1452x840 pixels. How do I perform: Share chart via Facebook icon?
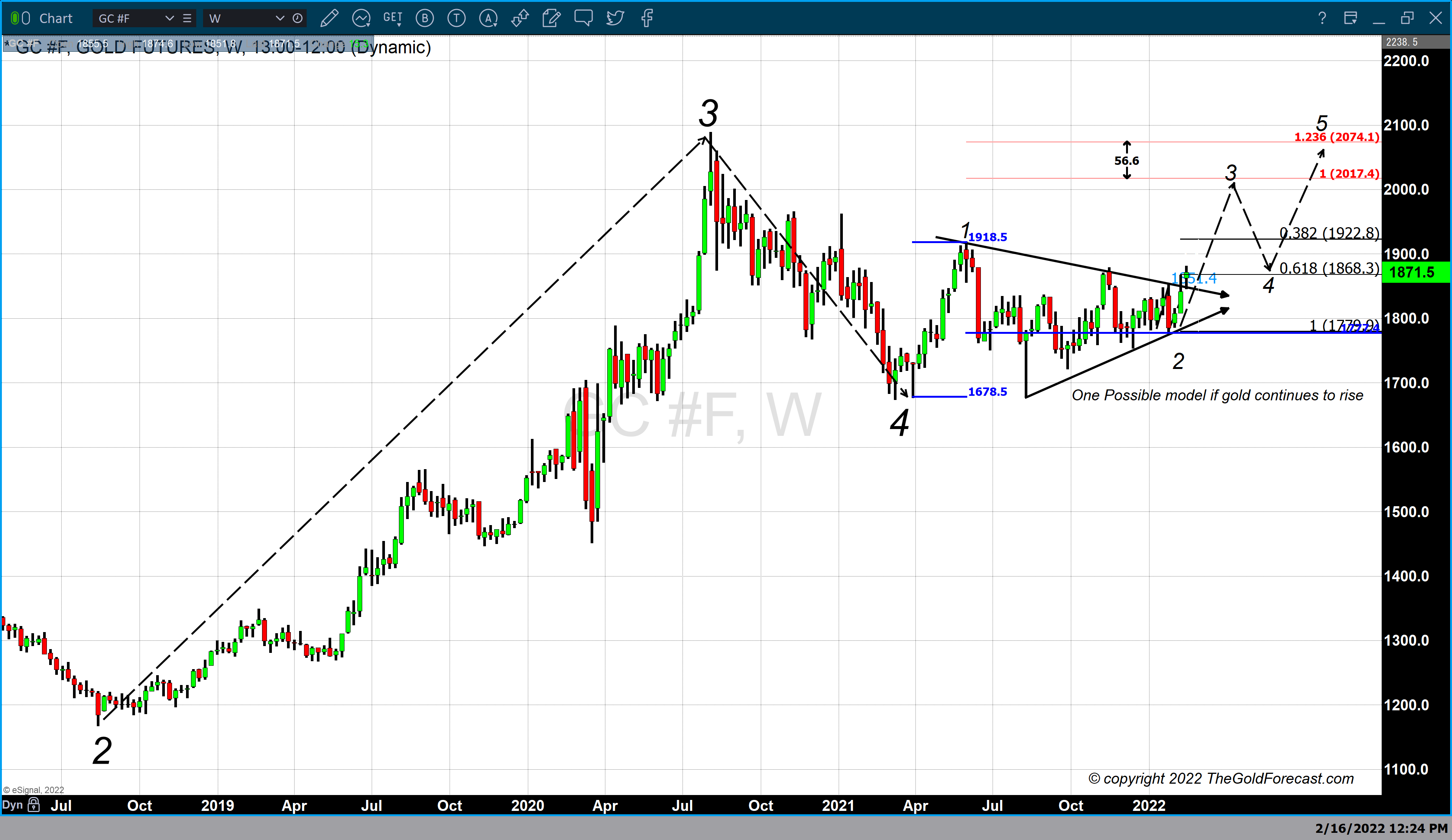[x=647, y=19]
